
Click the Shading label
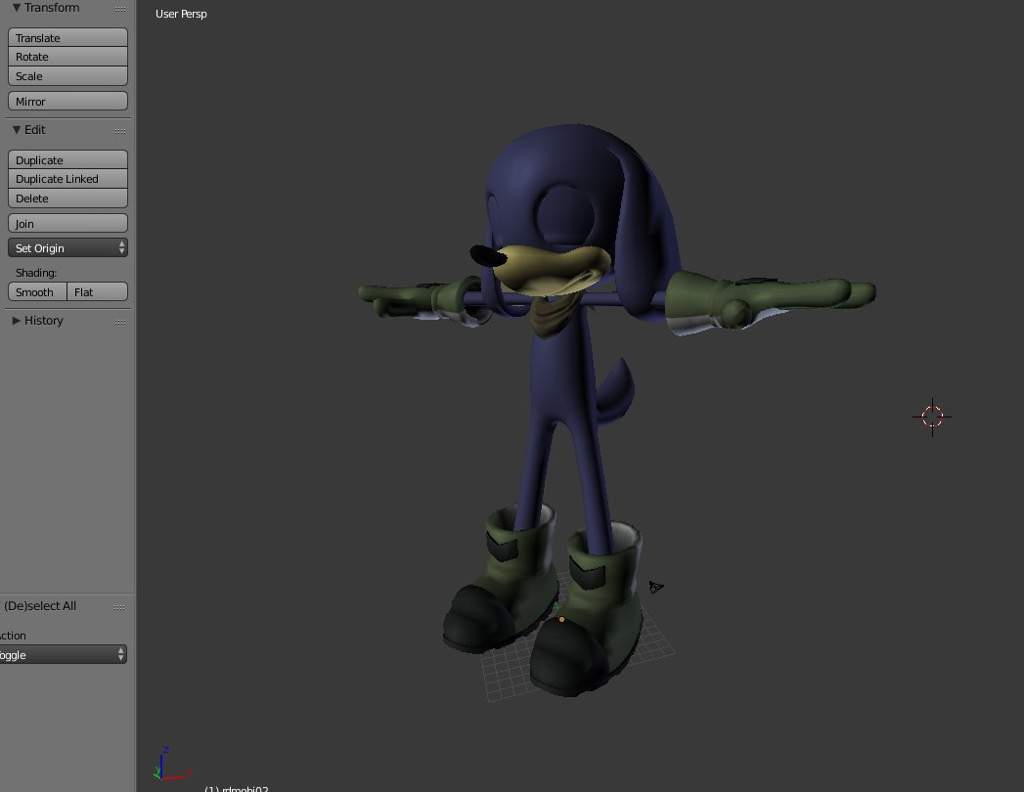(36, 273)
